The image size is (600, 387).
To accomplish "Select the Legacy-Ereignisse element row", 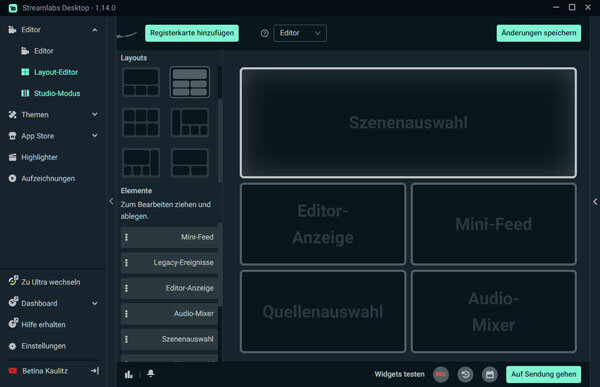I will pos(169,263).
